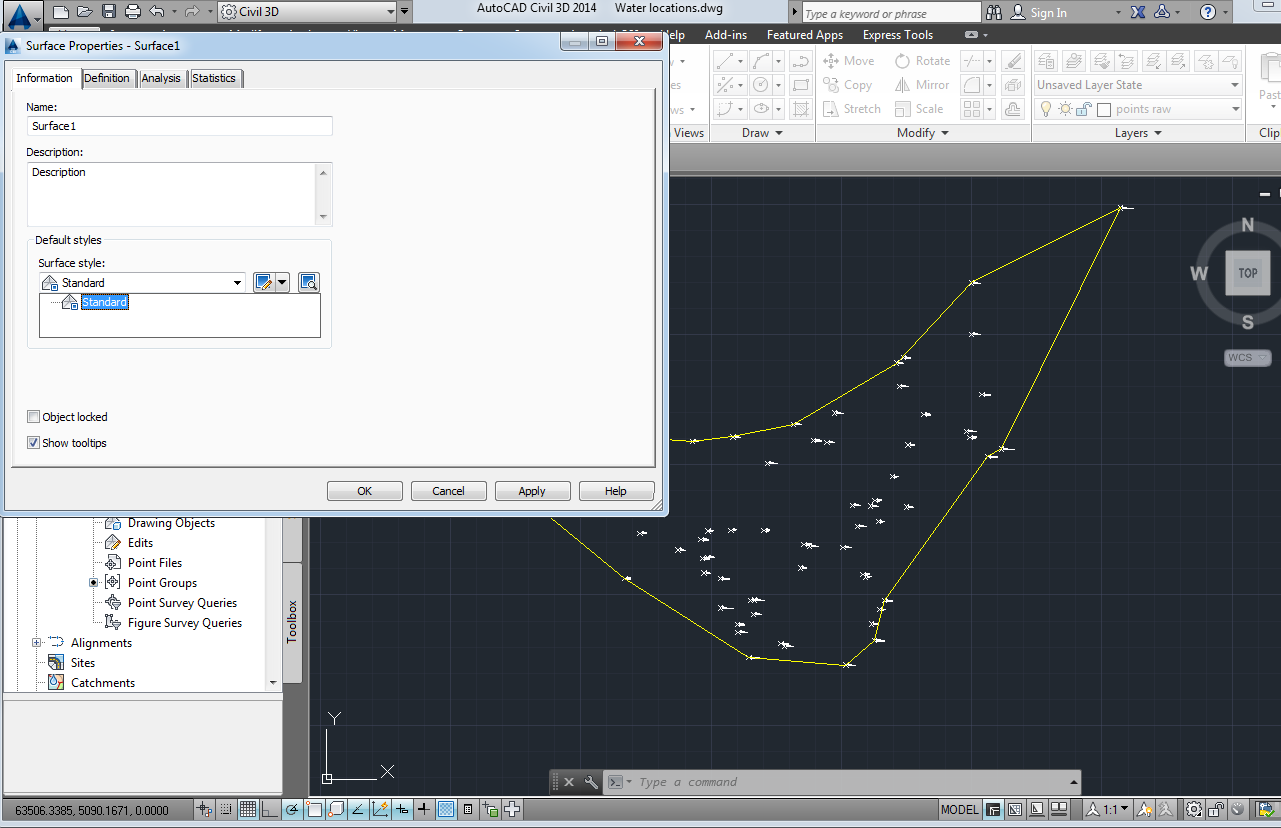Focus the keyword or phrase search field

click(892, 13)
